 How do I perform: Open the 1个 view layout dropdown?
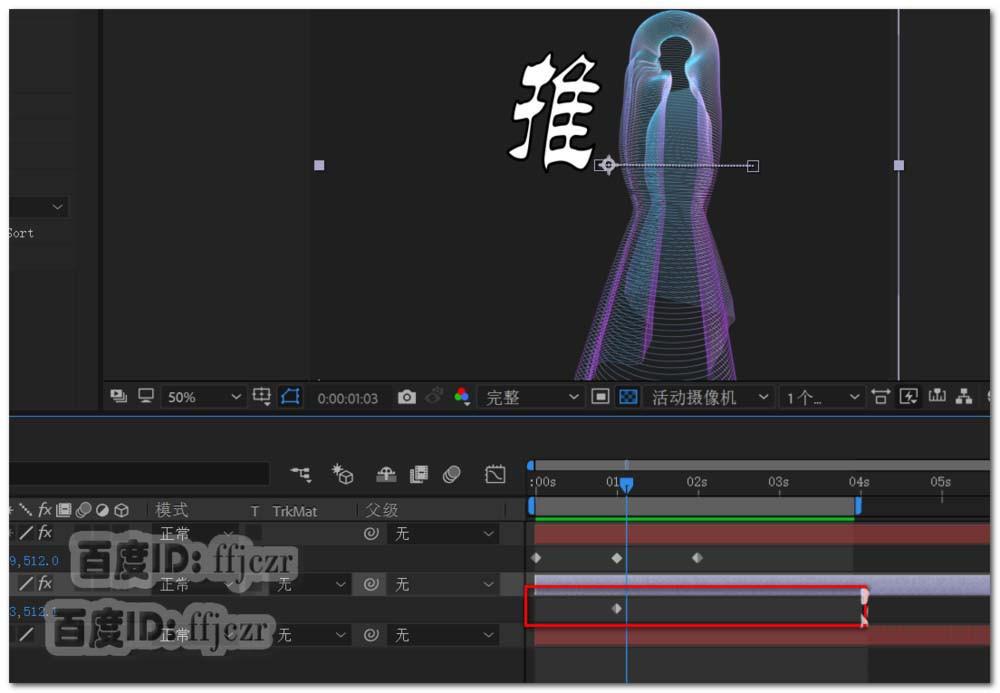point(820,397)
